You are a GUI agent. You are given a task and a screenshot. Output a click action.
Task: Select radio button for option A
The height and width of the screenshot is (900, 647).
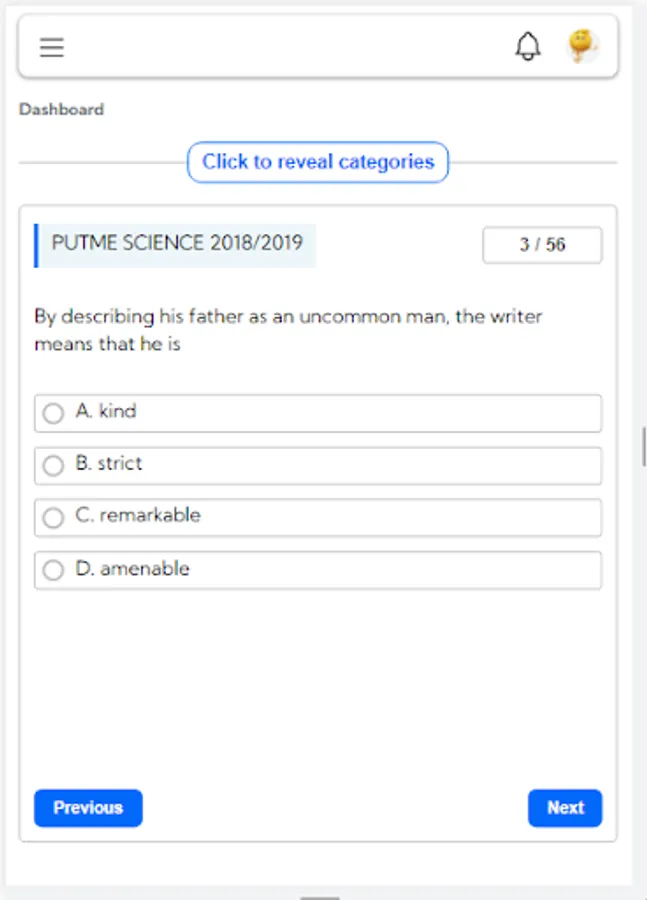click(x=53, y=413)
